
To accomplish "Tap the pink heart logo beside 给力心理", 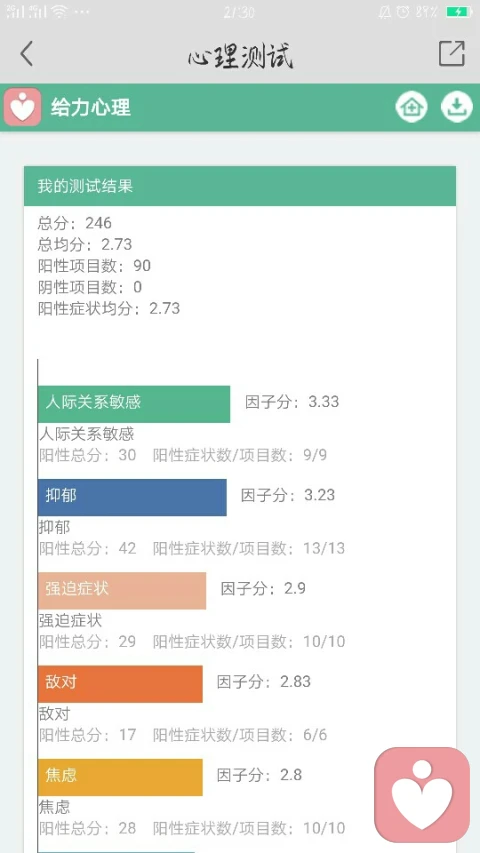I will click(x=22, y=107).
